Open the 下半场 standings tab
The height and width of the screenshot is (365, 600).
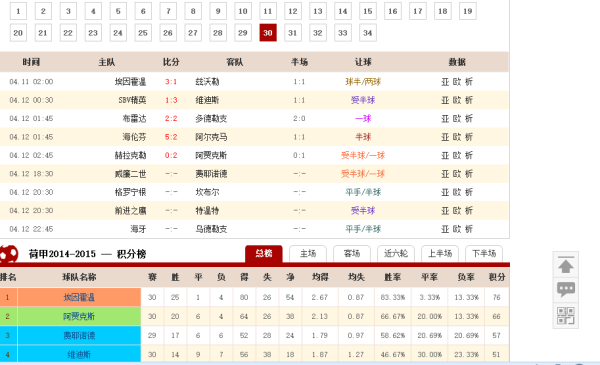tap(484, 254)
